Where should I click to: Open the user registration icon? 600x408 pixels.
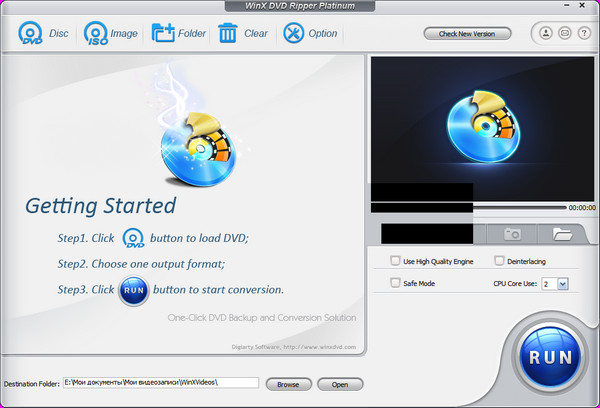click(x=546, y=33)
